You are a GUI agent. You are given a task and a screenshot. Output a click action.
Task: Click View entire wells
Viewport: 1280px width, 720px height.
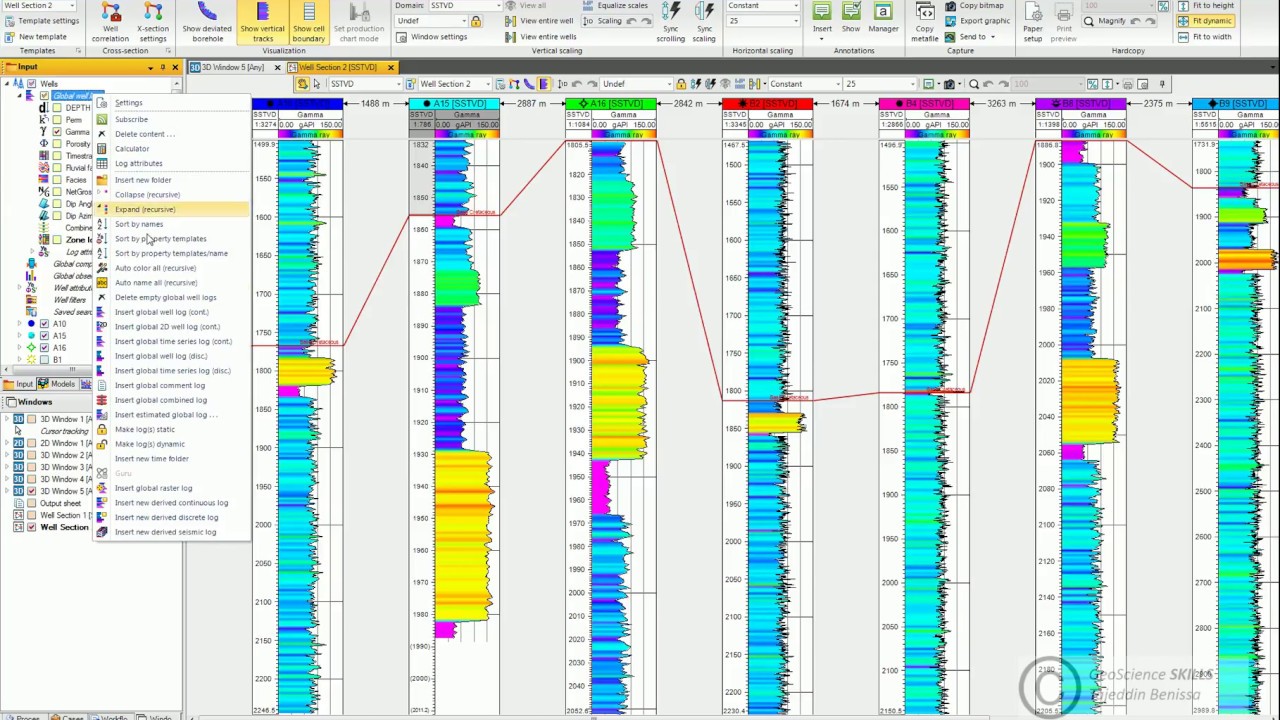(x=541, y=36)
